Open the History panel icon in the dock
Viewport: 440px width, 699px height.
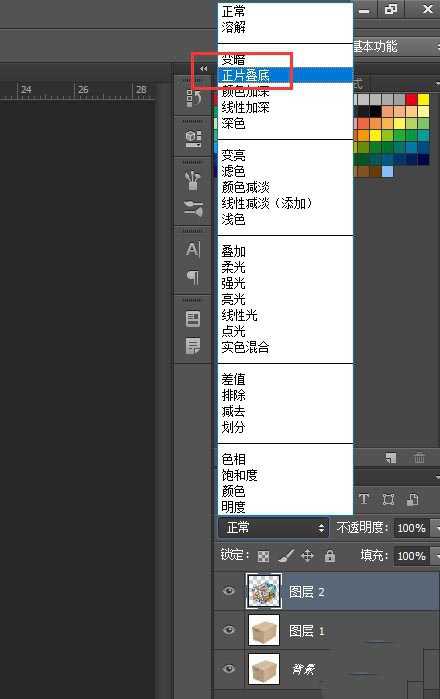click(x=193, y=97)
